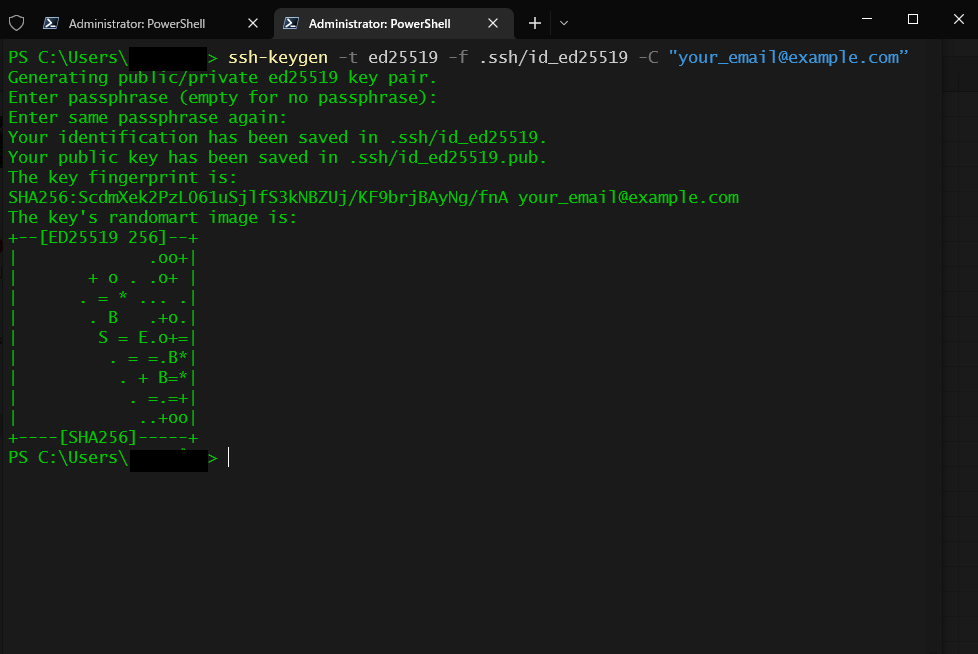This screenshot has width=978, height=654.
Task: Open a new tab with plus button
Action: coord(535,23)
